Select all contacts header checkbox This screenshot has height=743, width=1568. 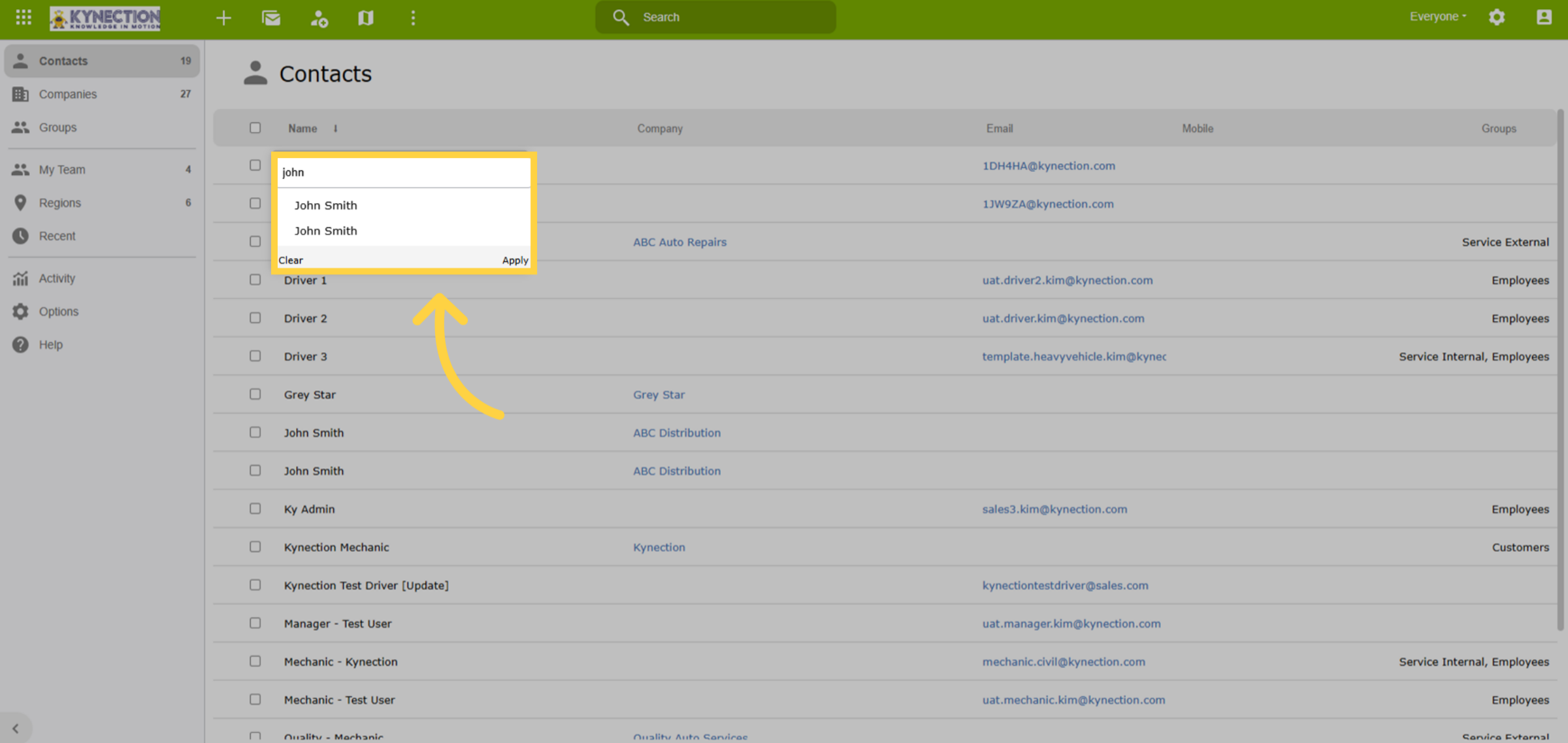click(255, 128)
